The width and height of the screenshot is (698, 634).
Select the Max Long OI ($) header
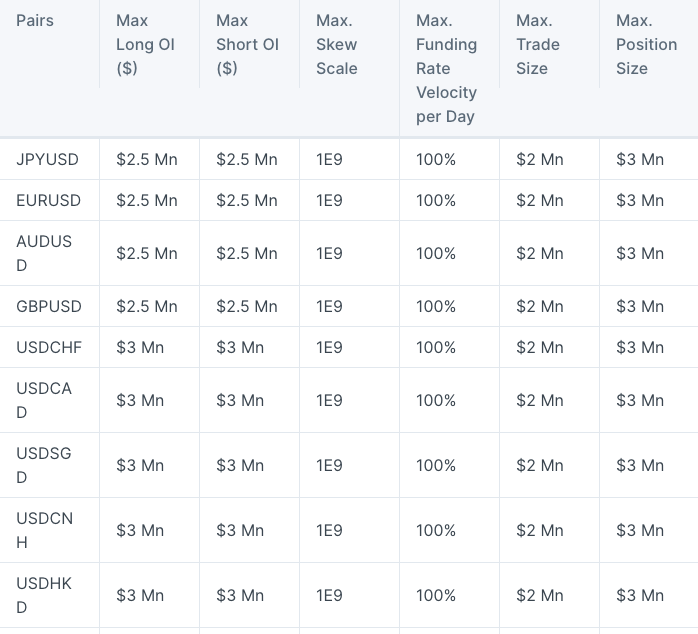(145, 45)
